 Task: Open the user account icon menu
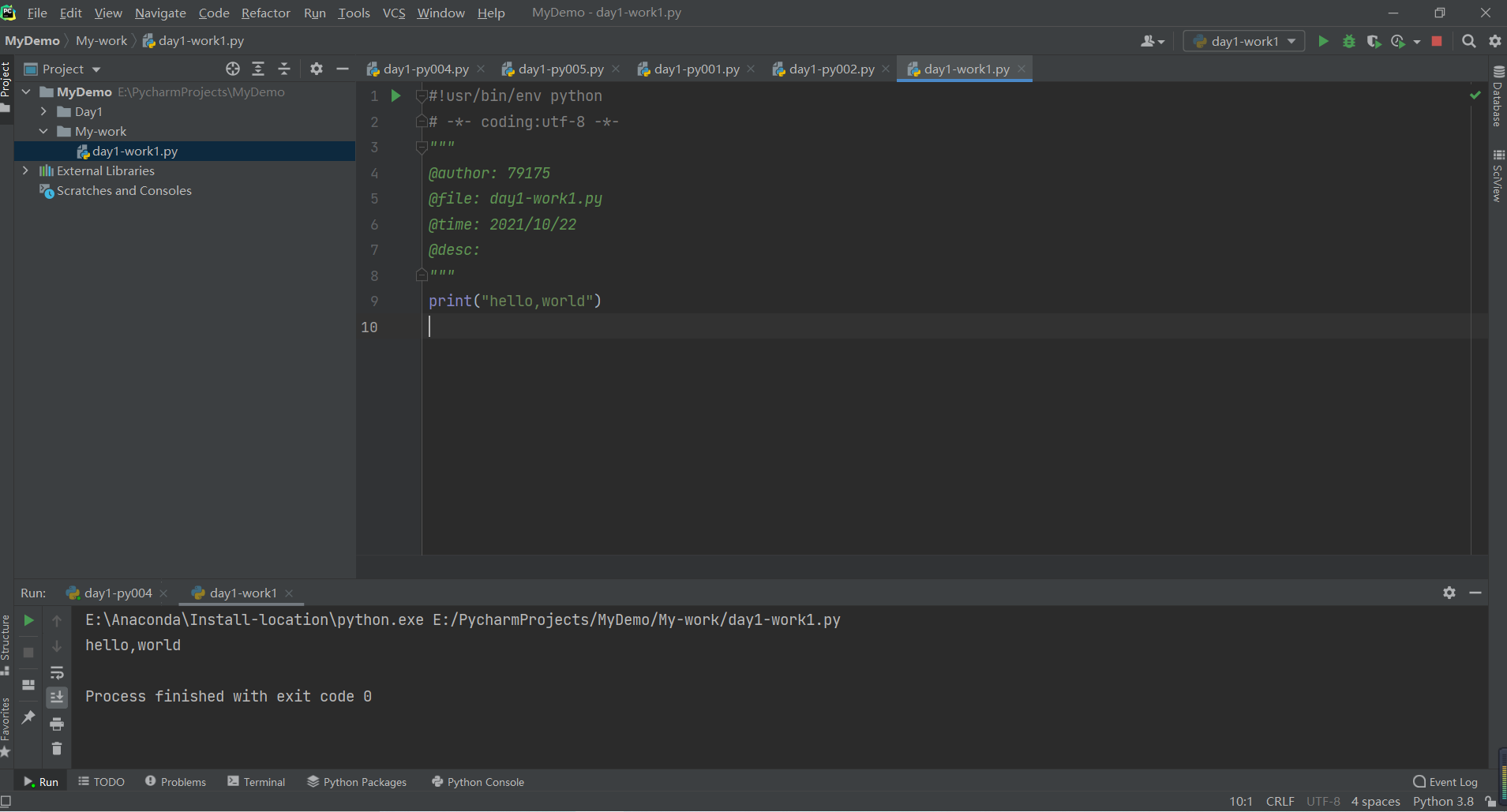pos(1153,41)
